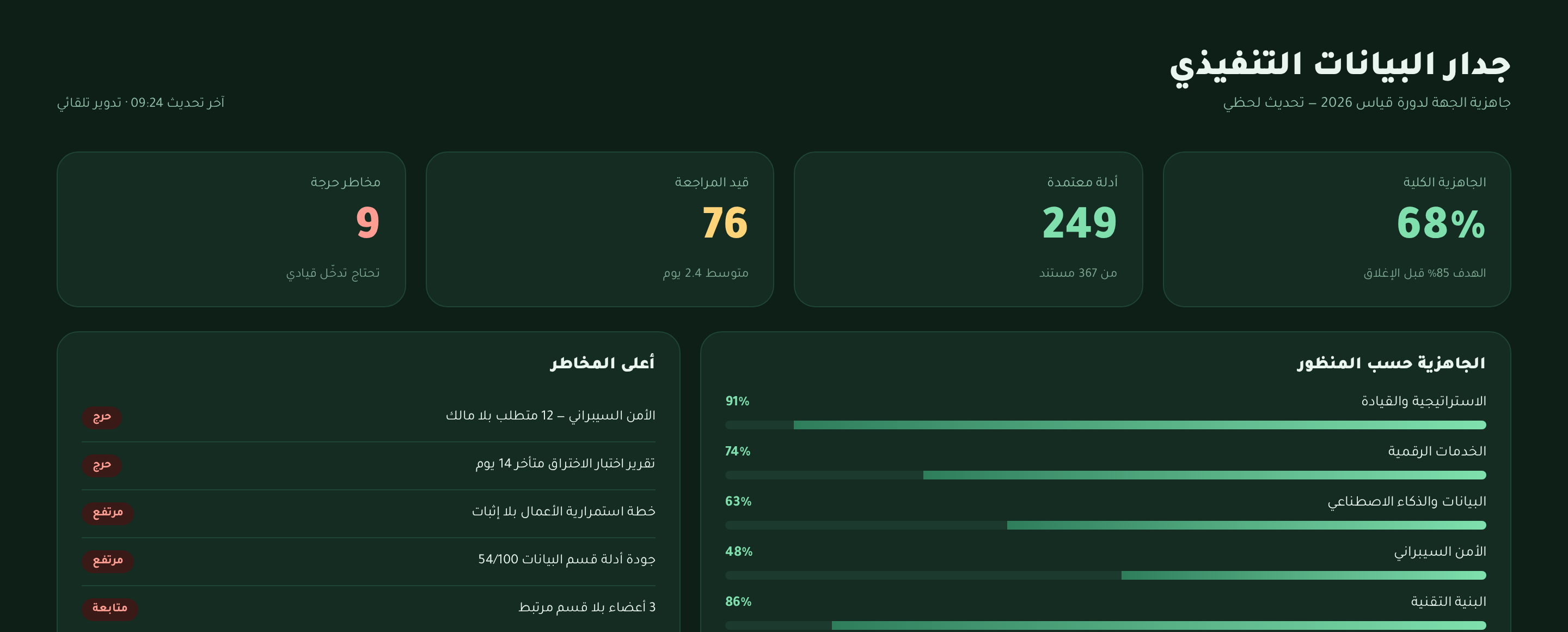This screenshot has width=1568, height=632.
Task: Select risk خطة استمرارية الأعمال بلا إثبات
Action: (x=368, y=513)
